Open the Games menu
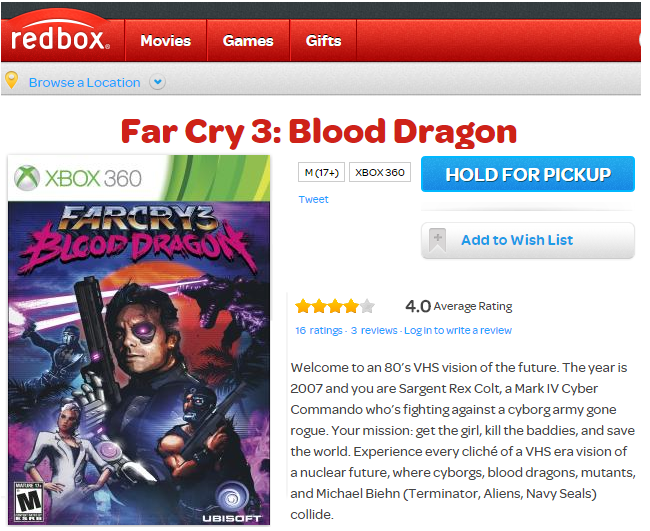Image resolution: width=650 pixels, height=531 pixels. [x=248, y=41]
